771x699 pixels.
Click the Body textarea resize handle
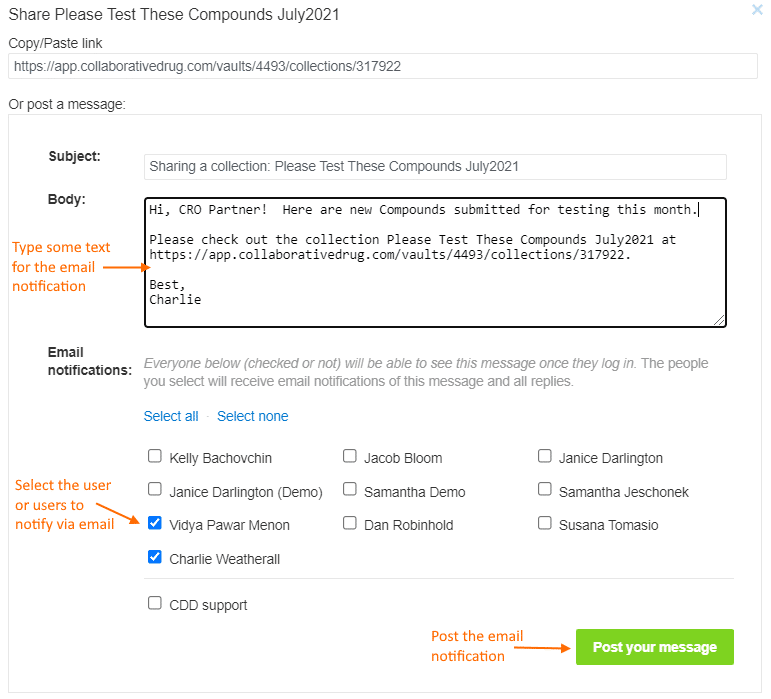[x=719, y=320]
